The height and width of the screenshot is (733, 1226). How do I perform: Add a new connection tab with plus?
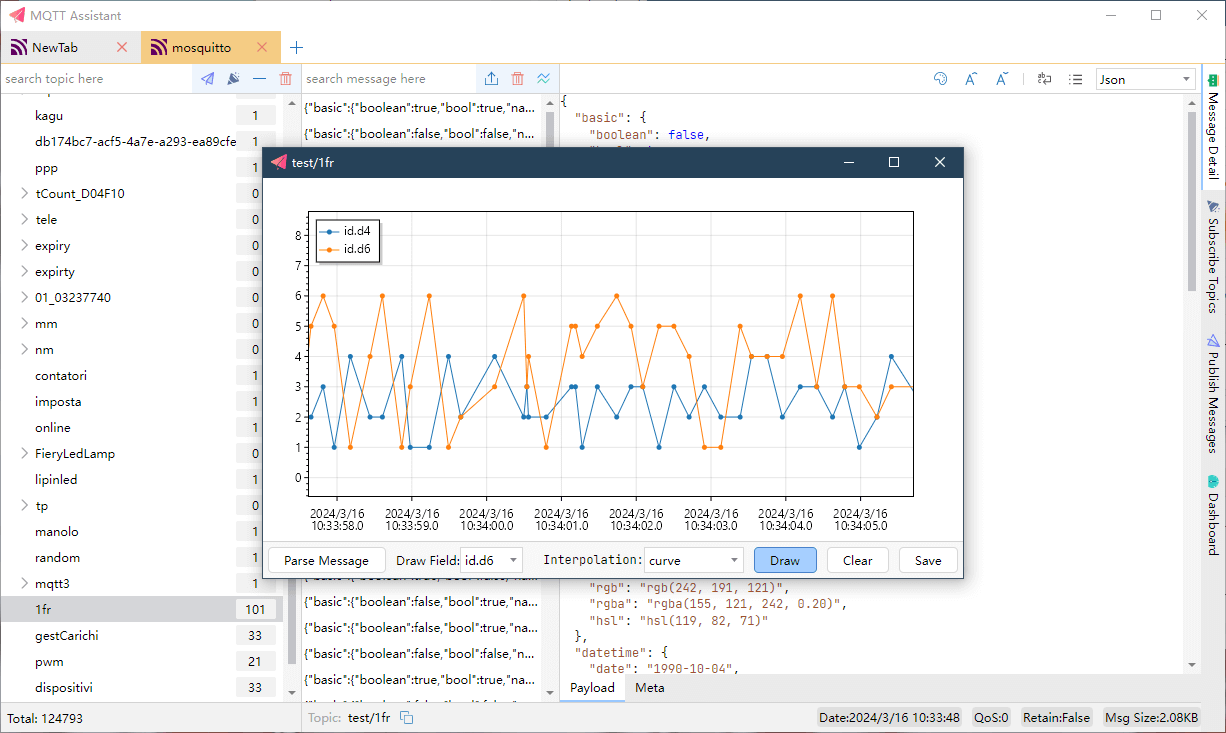297,47
